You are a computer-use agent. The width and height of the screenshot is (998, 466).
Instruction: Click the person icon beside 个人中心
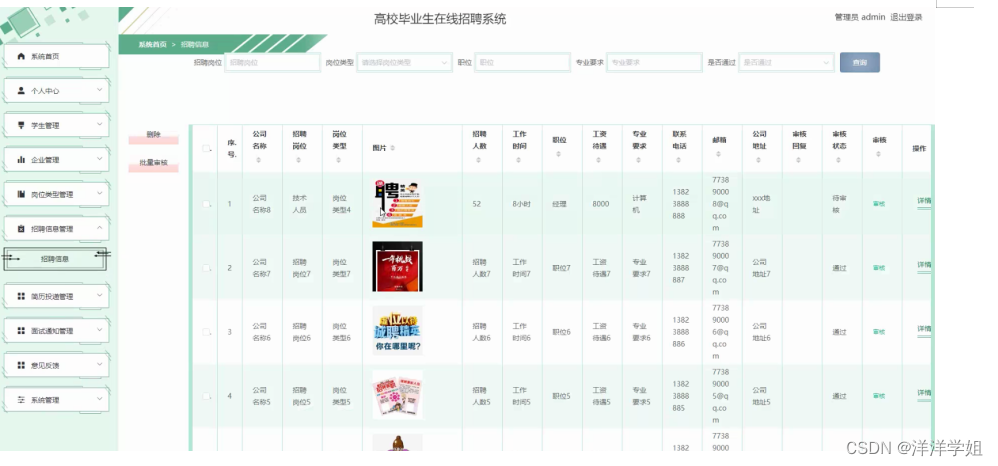[x=21, y=90]
